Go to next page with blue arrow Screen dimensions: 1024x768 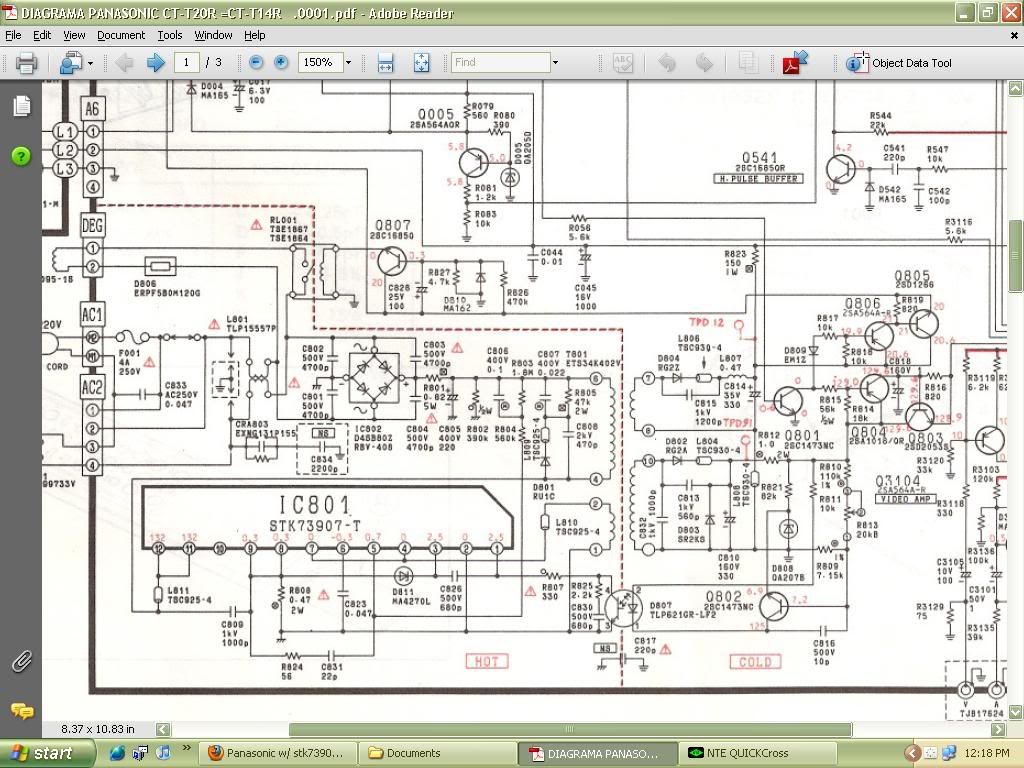tap(155, 63)
